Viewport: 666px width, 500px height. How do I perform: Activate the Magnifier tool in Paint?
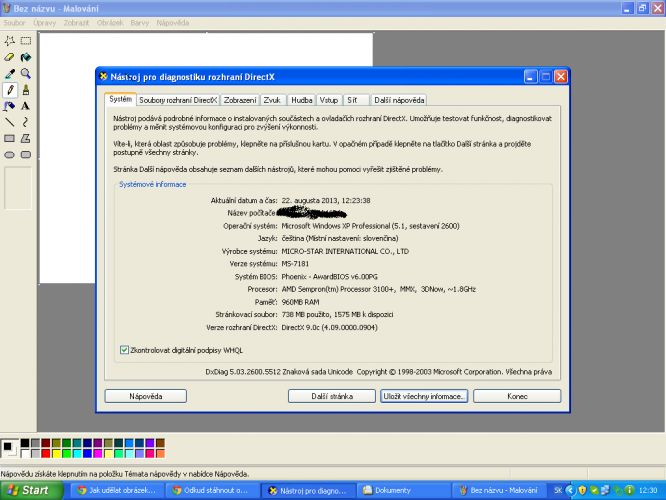(26, 73)
